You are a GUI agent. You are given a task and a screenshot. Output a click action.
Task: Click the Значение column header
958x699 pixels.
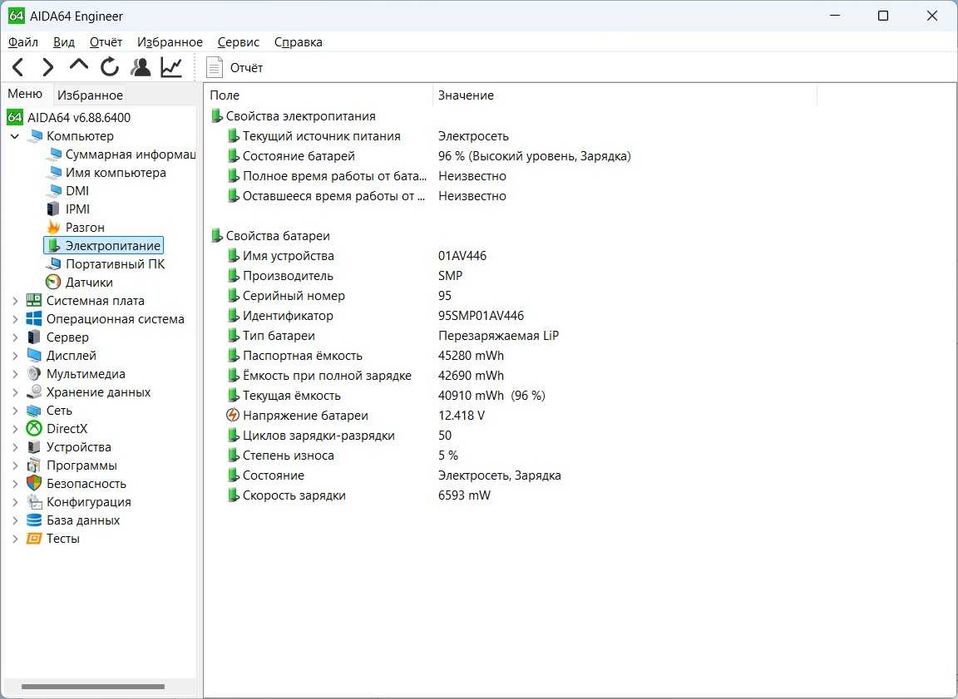click(625, 95)
